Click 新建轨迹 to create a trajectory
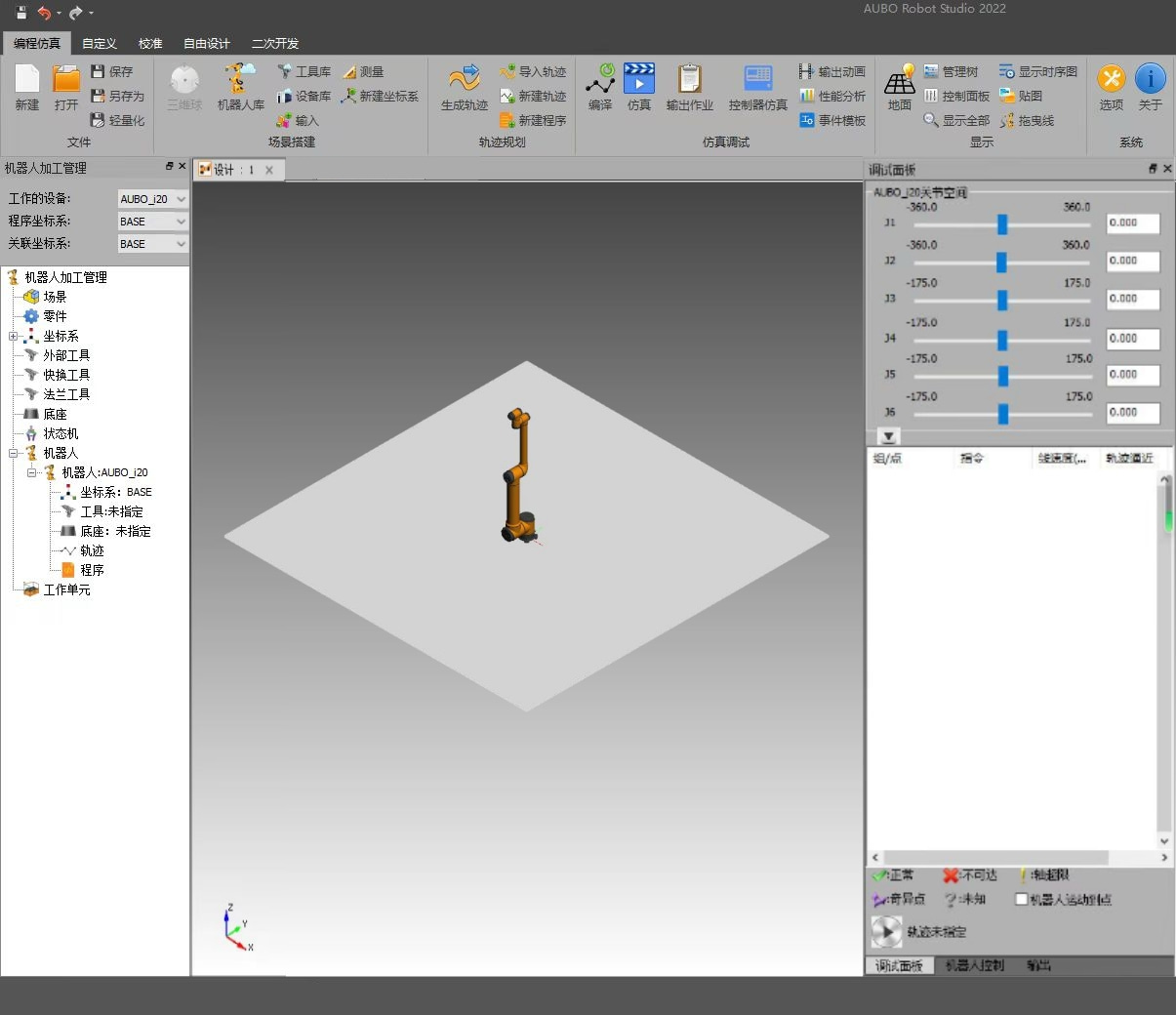 tap(533, 96)
